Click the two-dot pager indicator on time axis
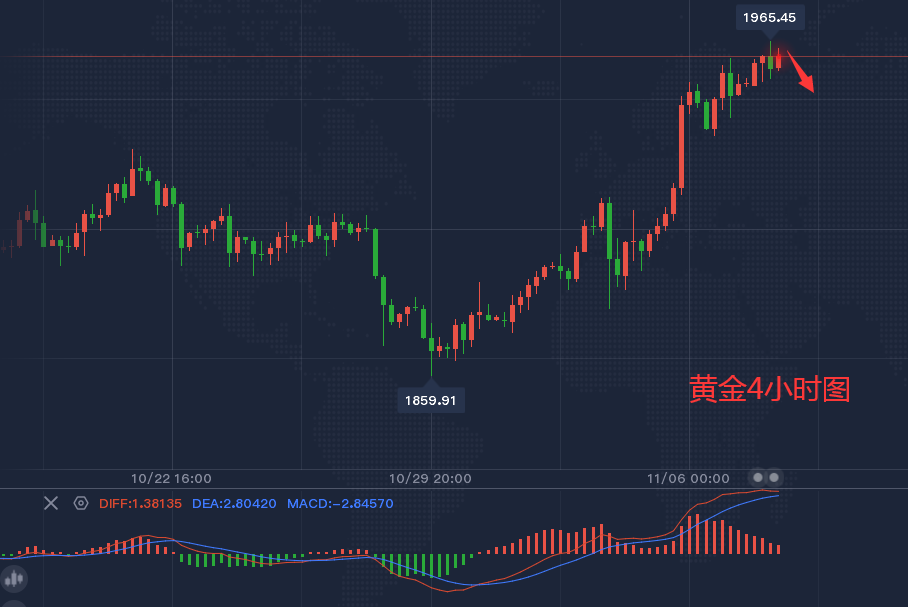Viewport: 908px width, 607px height. click(x=766, y=478)
